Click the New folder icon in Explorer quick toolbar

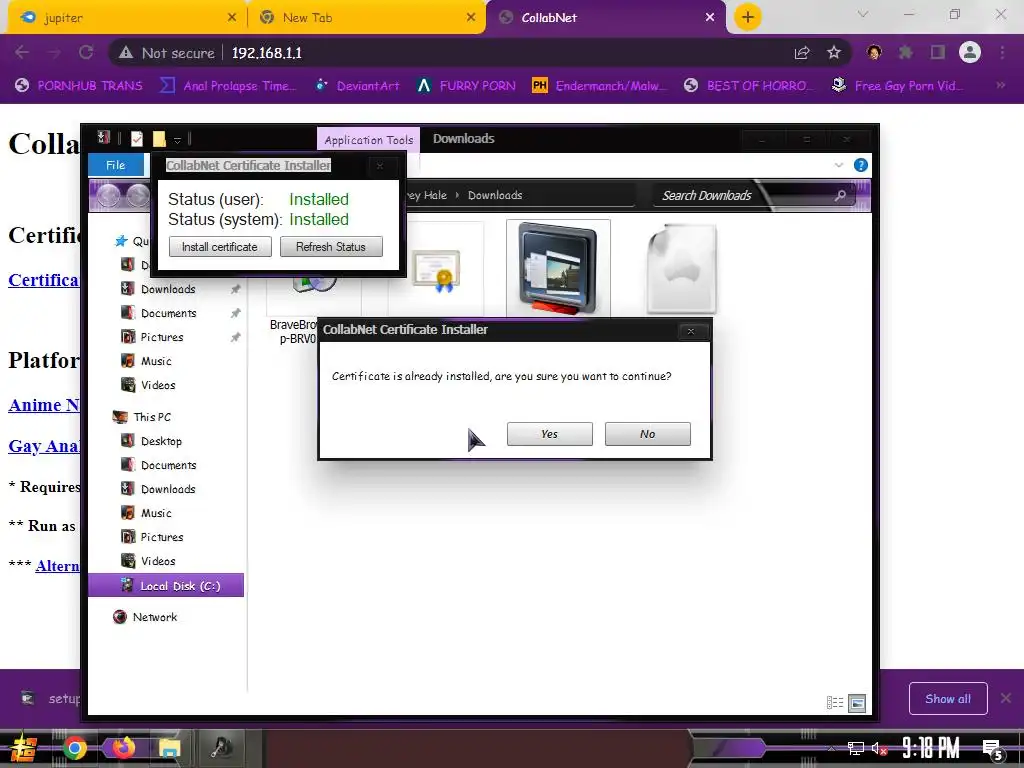tap(159, 138)
